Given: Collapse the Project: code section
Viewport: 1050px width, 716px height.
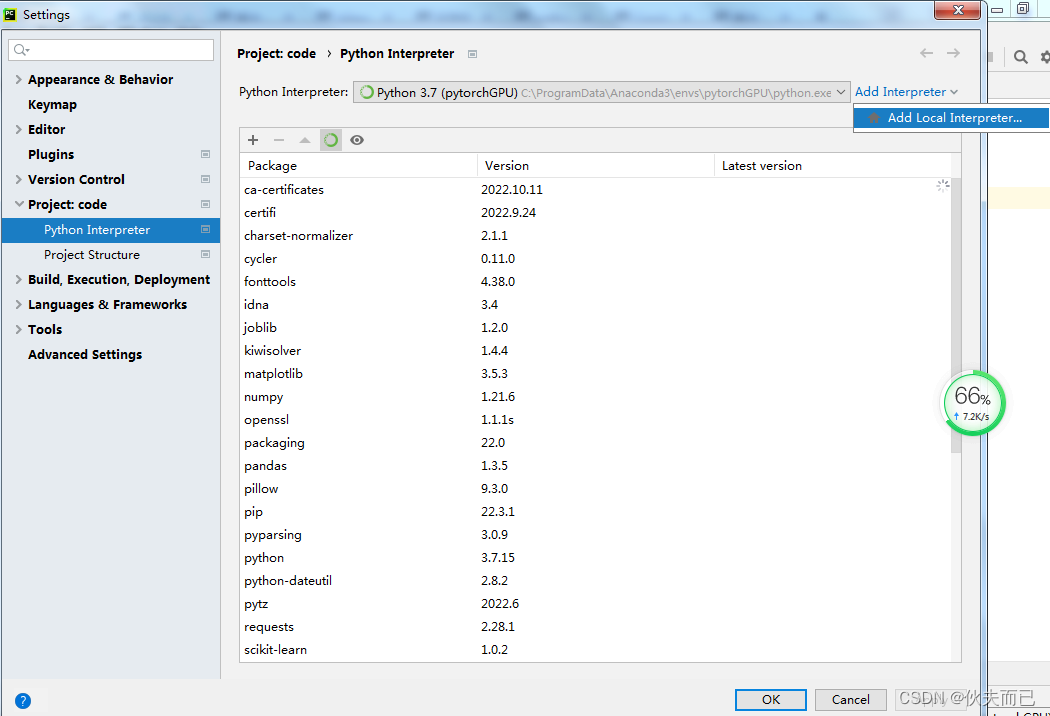Looking at the screenshot, I should coord(19,204).
